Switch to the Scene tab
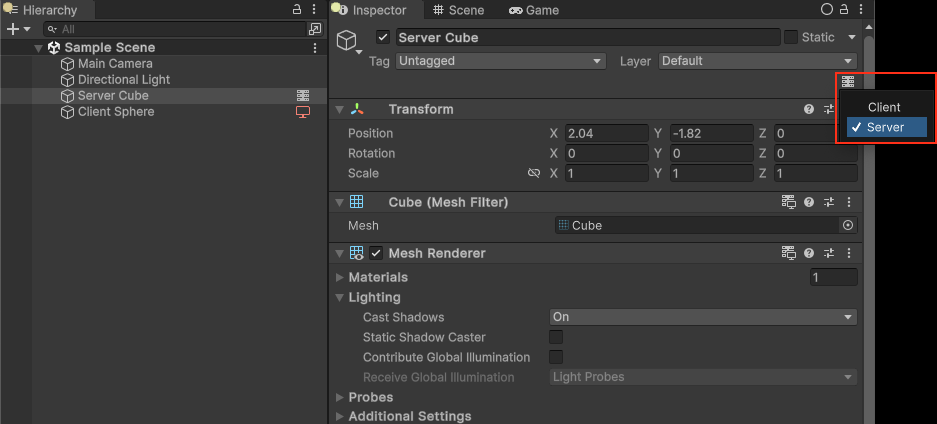The width and height of the screenshot is (937, 424). click(458, 10)
